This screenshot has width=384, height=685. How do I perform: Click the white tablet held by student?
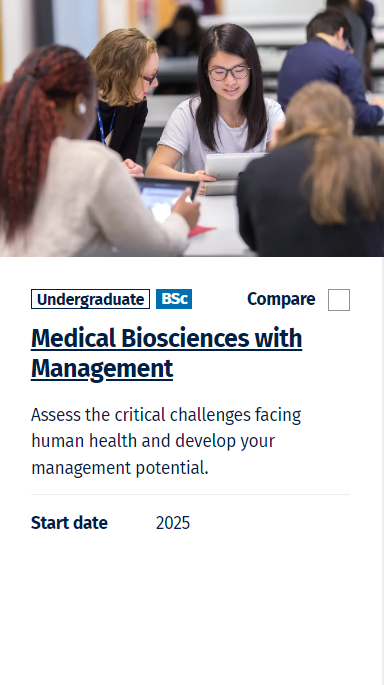234,166
